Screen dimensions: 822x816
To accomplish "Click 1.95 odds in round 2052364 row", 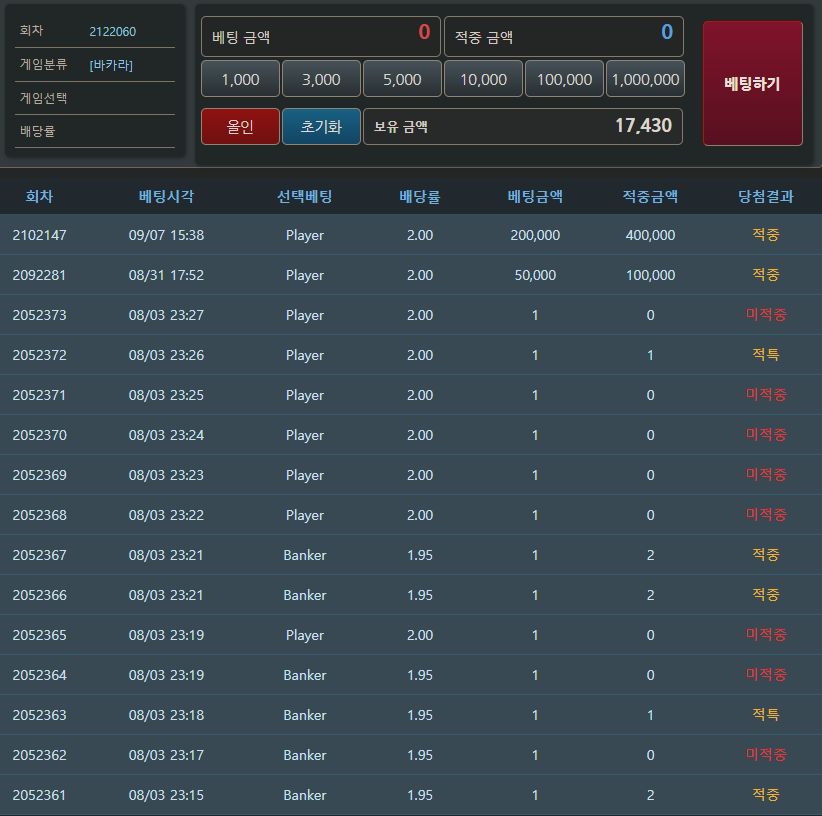I will [x=420, y=675].
